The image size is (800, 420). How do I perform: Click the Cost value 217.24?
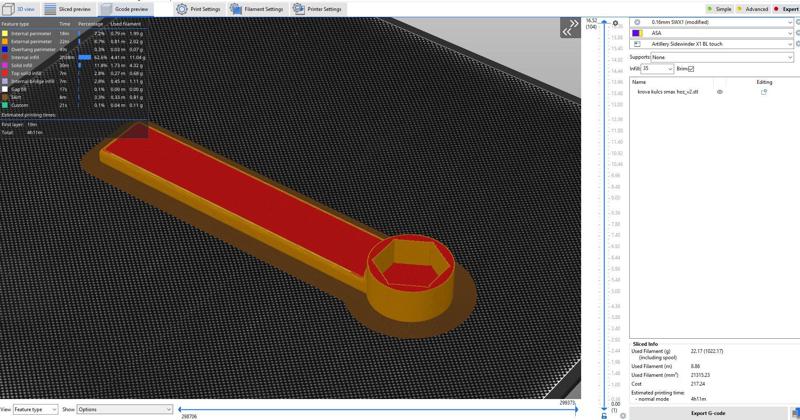[697, 384]
